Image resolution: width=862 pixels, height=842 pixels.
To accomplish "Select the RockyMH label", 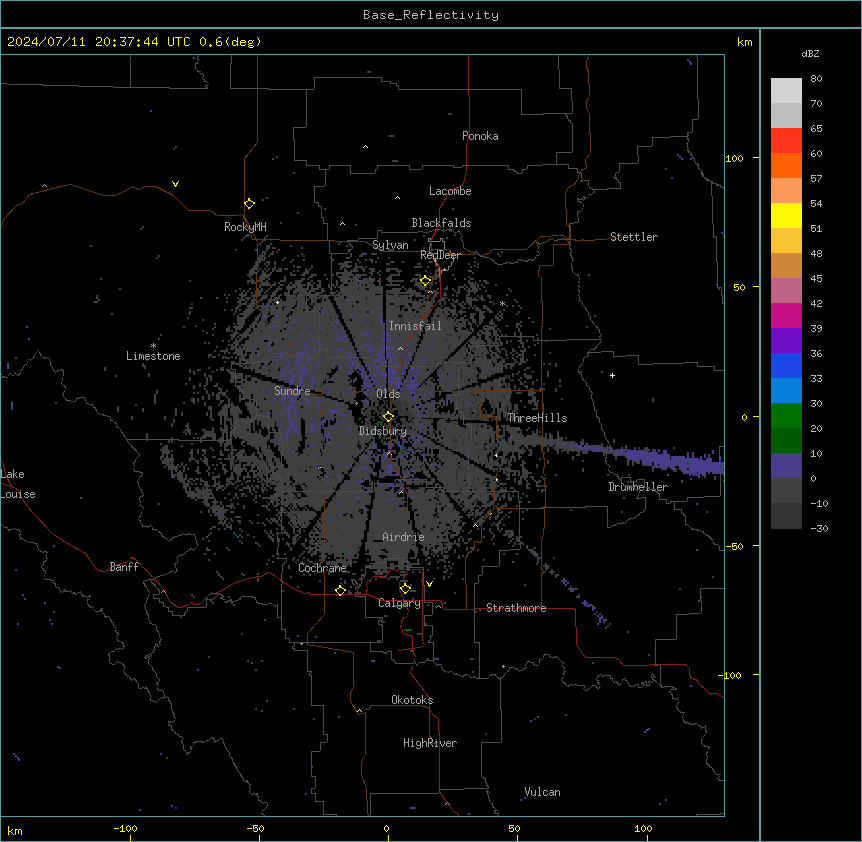I will [245, 227].
